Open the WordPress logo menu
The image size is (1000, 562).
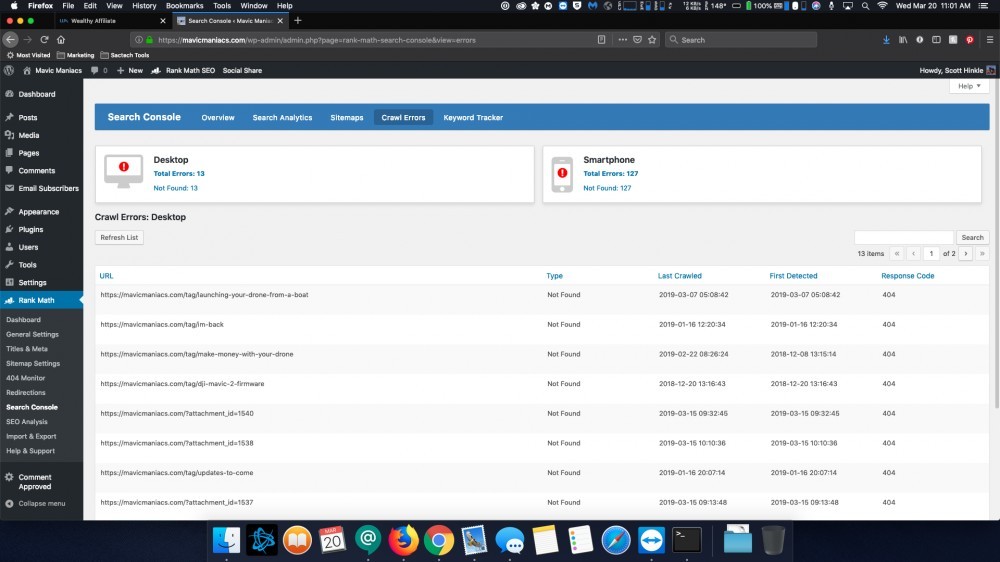(x=9, y=70)
